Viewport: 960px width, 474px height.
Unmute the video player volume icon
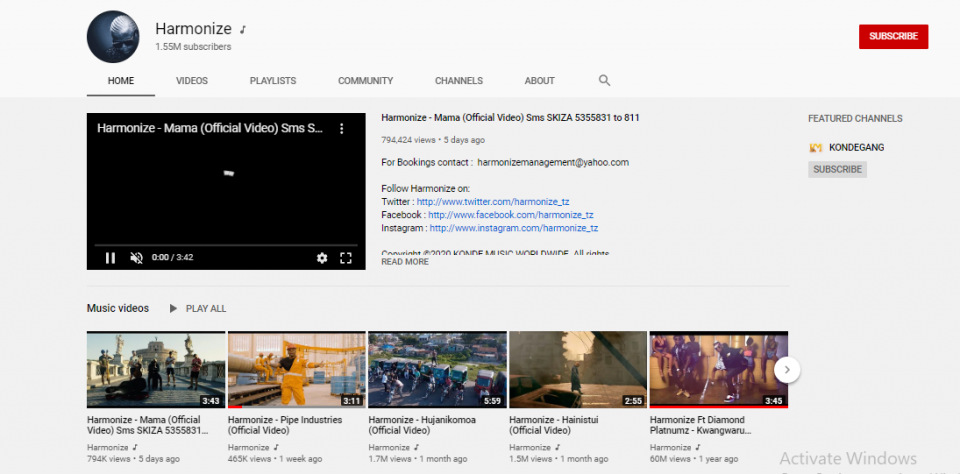click(136, 258)
